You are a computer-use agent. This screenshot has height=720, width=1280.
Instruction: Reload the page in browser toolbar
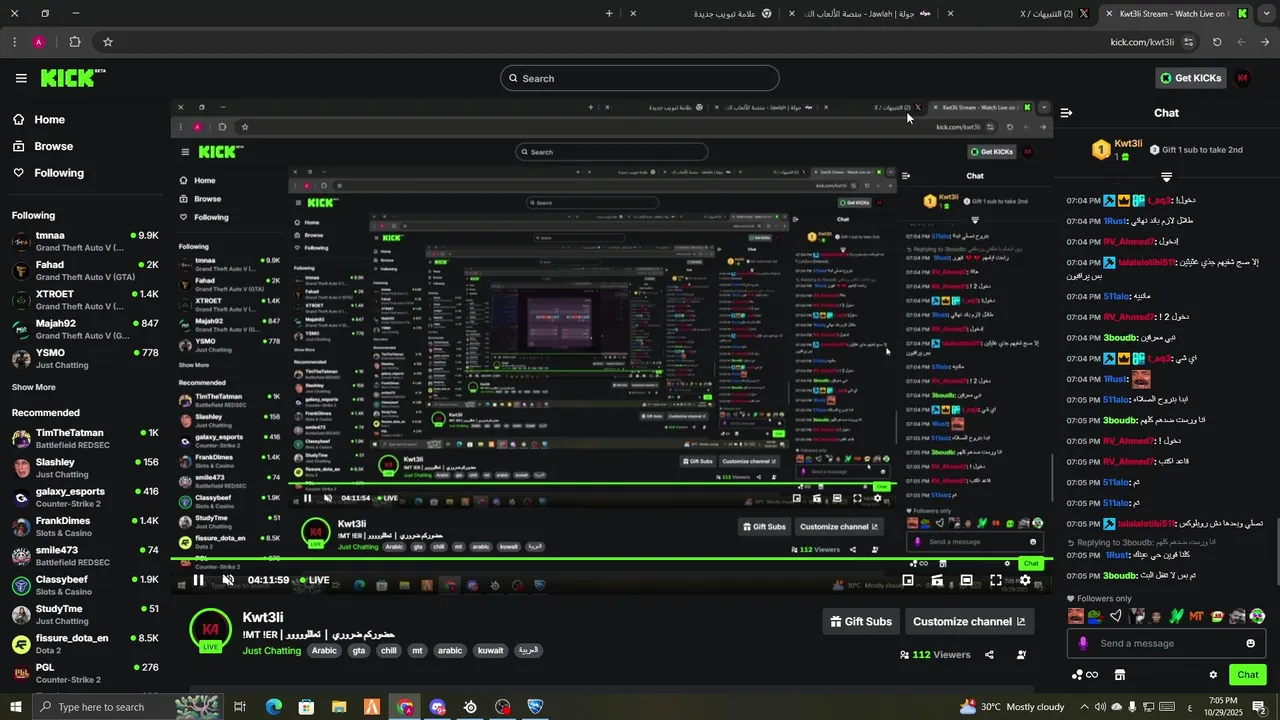pos(1217,42)
